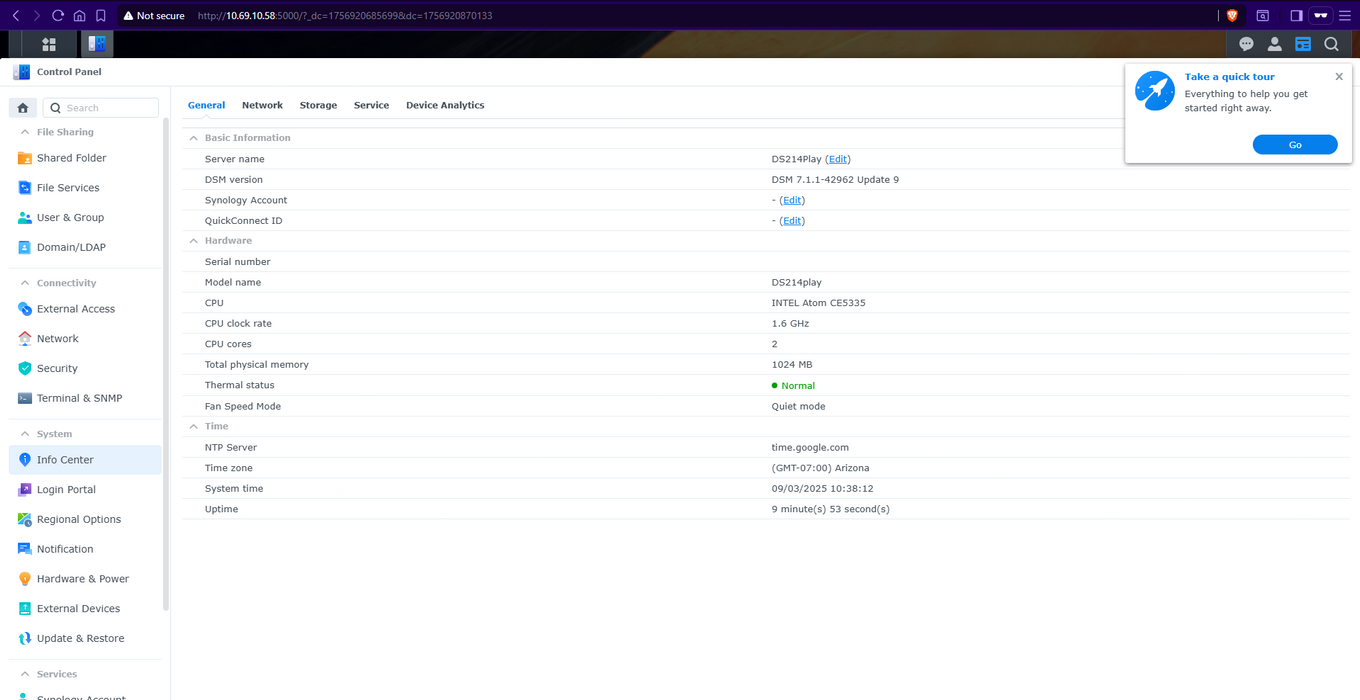Click the Control Panel search field

click(100, 108)
